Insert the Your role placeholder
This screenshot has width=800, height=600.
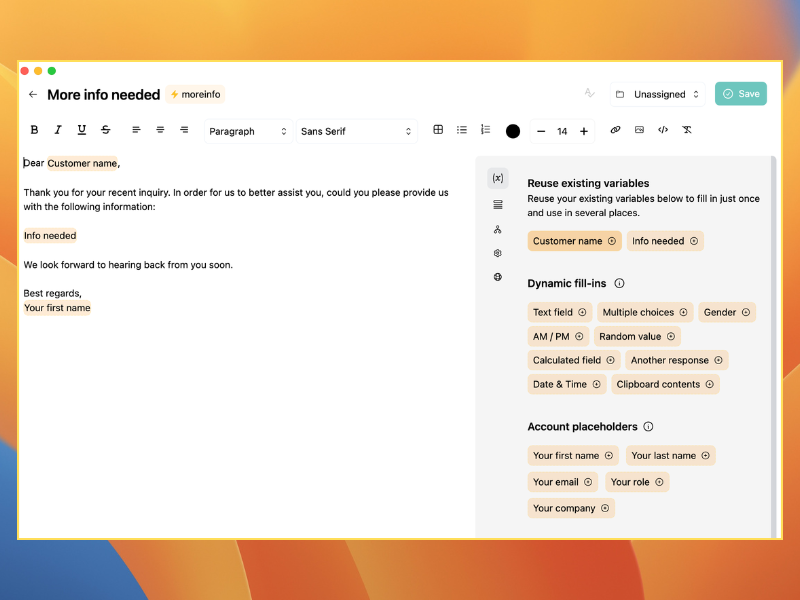(637, 482)
